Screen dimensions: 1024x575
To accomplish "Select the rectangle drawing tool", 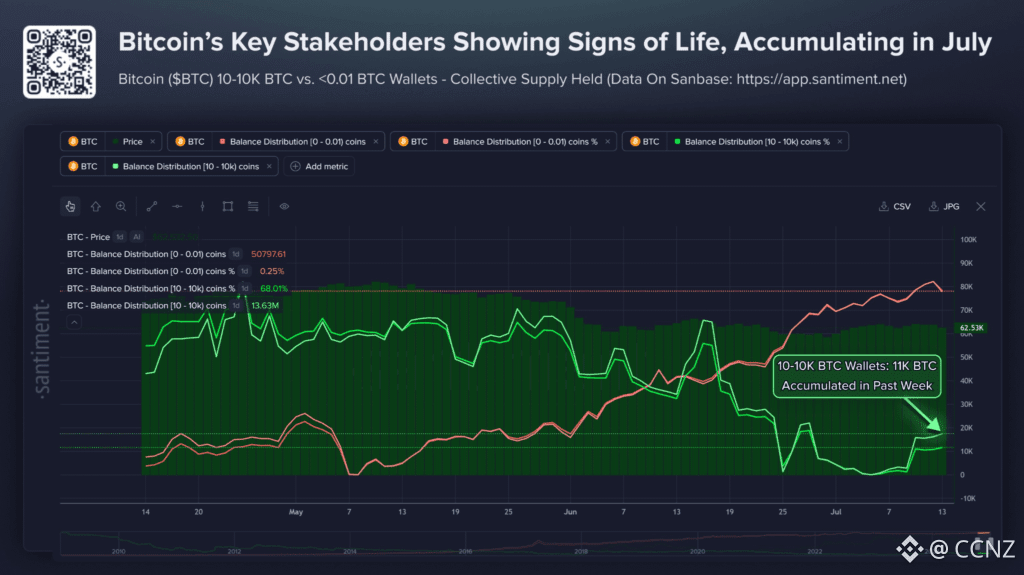I will (x=227, y=206).
